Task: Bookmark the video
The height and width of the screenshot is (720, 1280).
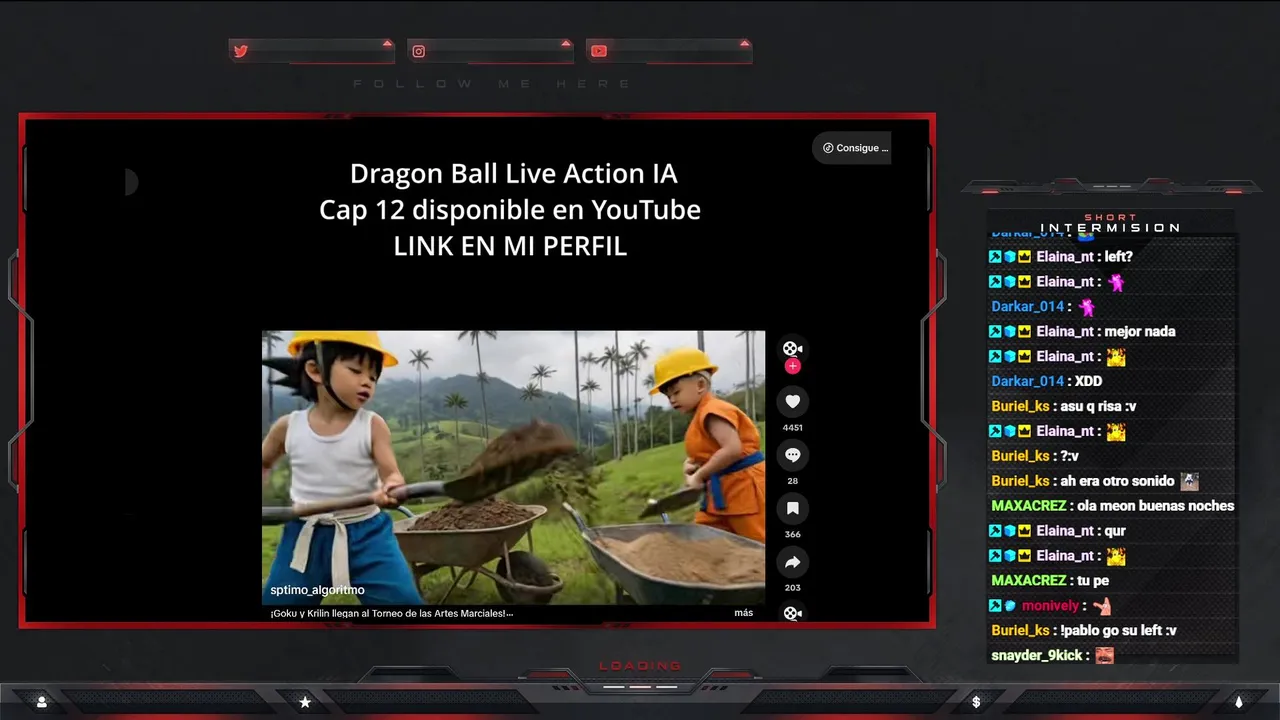Action: click(792, 508)
